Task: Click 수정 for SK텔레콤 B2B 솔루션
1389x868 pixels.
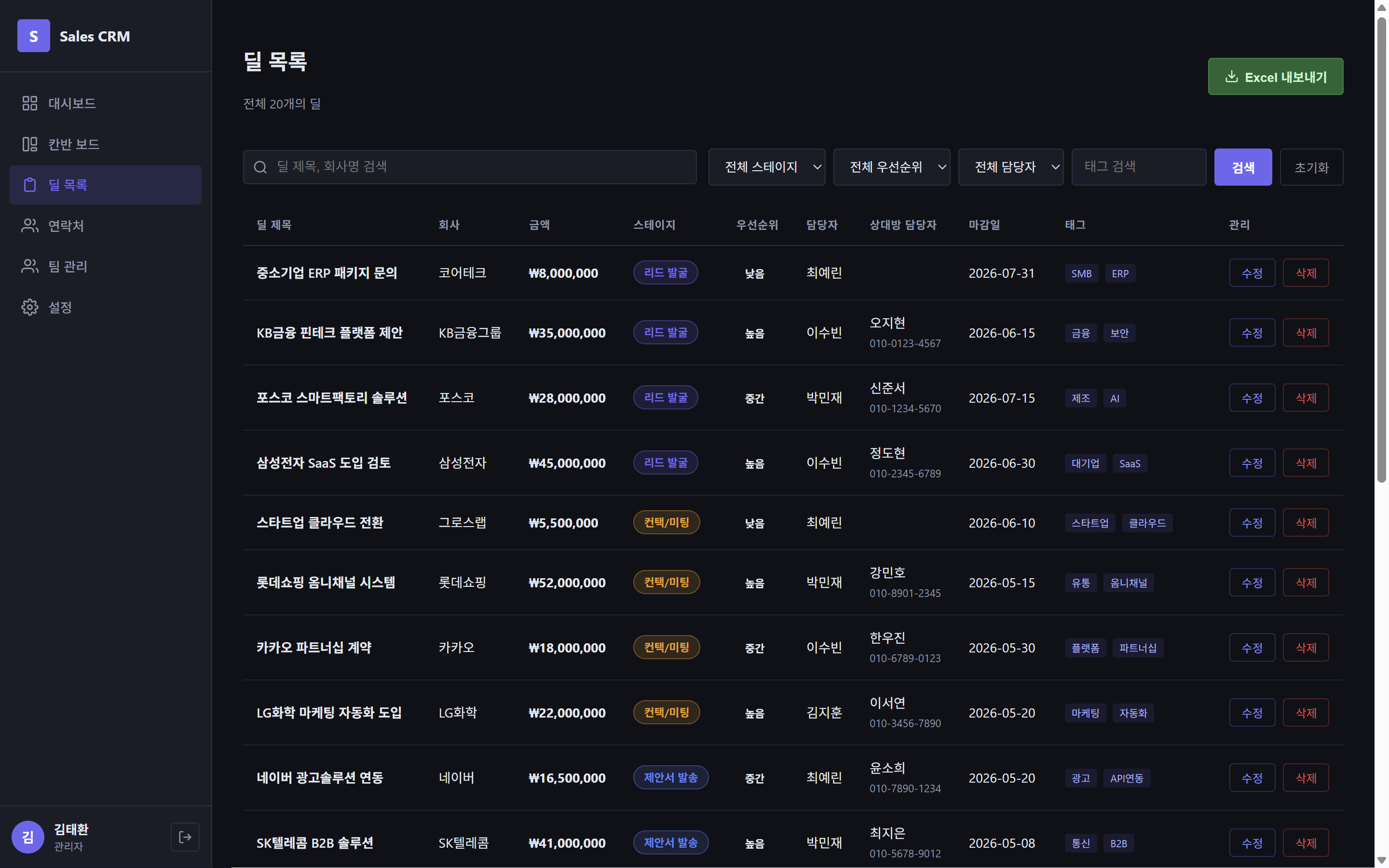Action: (1252, 843)
